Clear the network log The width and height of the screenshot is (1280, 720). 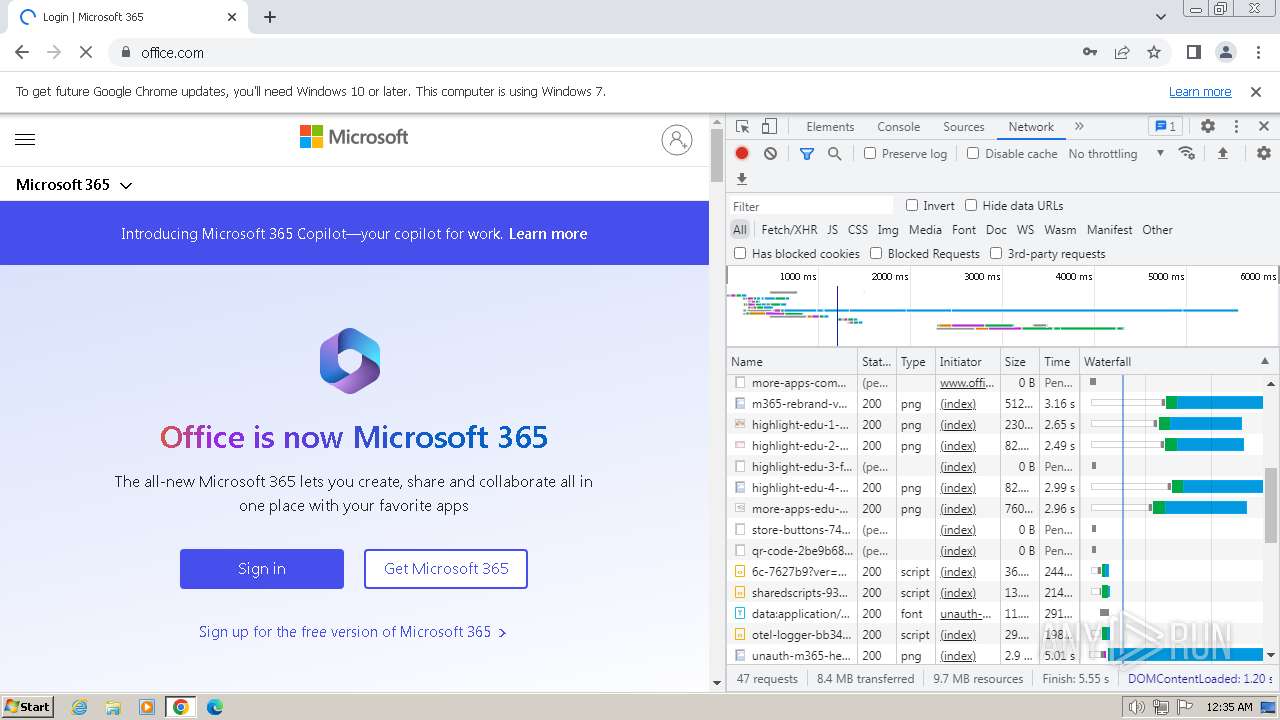[x=770, y=153]
